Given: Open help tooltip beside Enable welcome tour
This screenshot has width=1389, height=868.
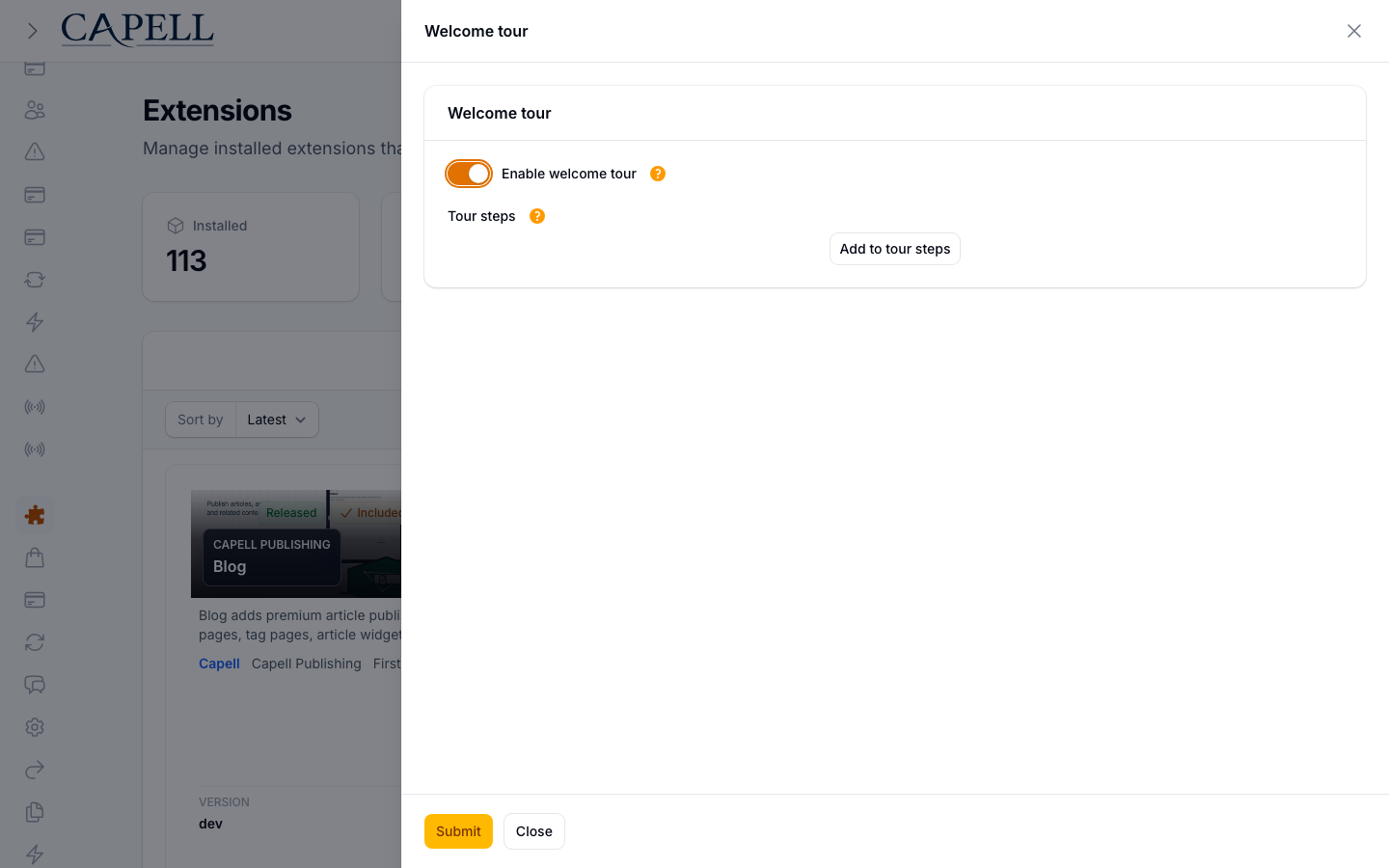Looking at the screenshot, I should 658,174.
